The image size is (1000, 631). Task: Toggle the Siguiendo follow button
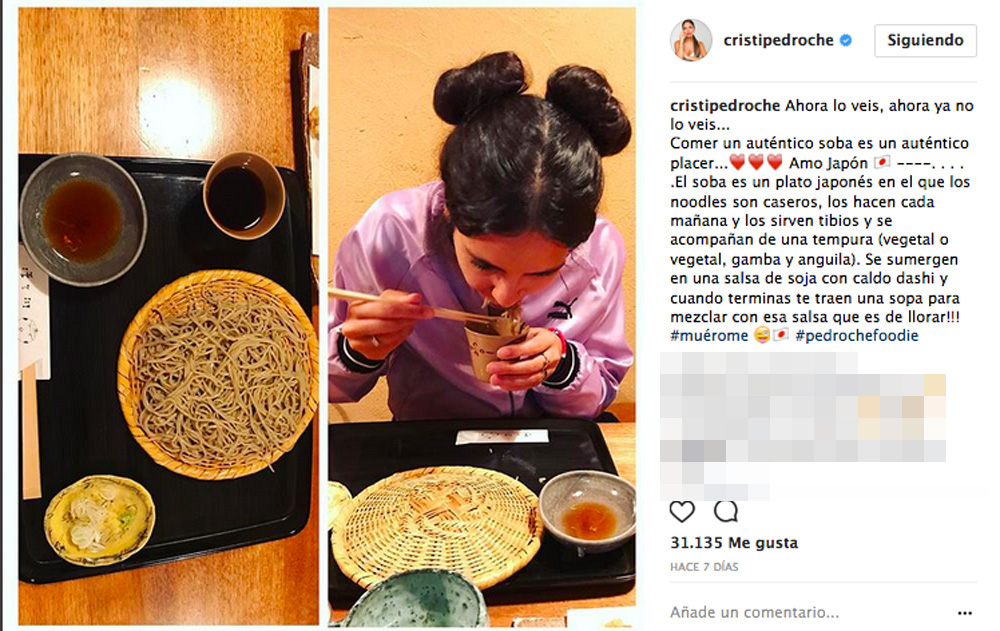pyautogui.click(x=925, y=40)
